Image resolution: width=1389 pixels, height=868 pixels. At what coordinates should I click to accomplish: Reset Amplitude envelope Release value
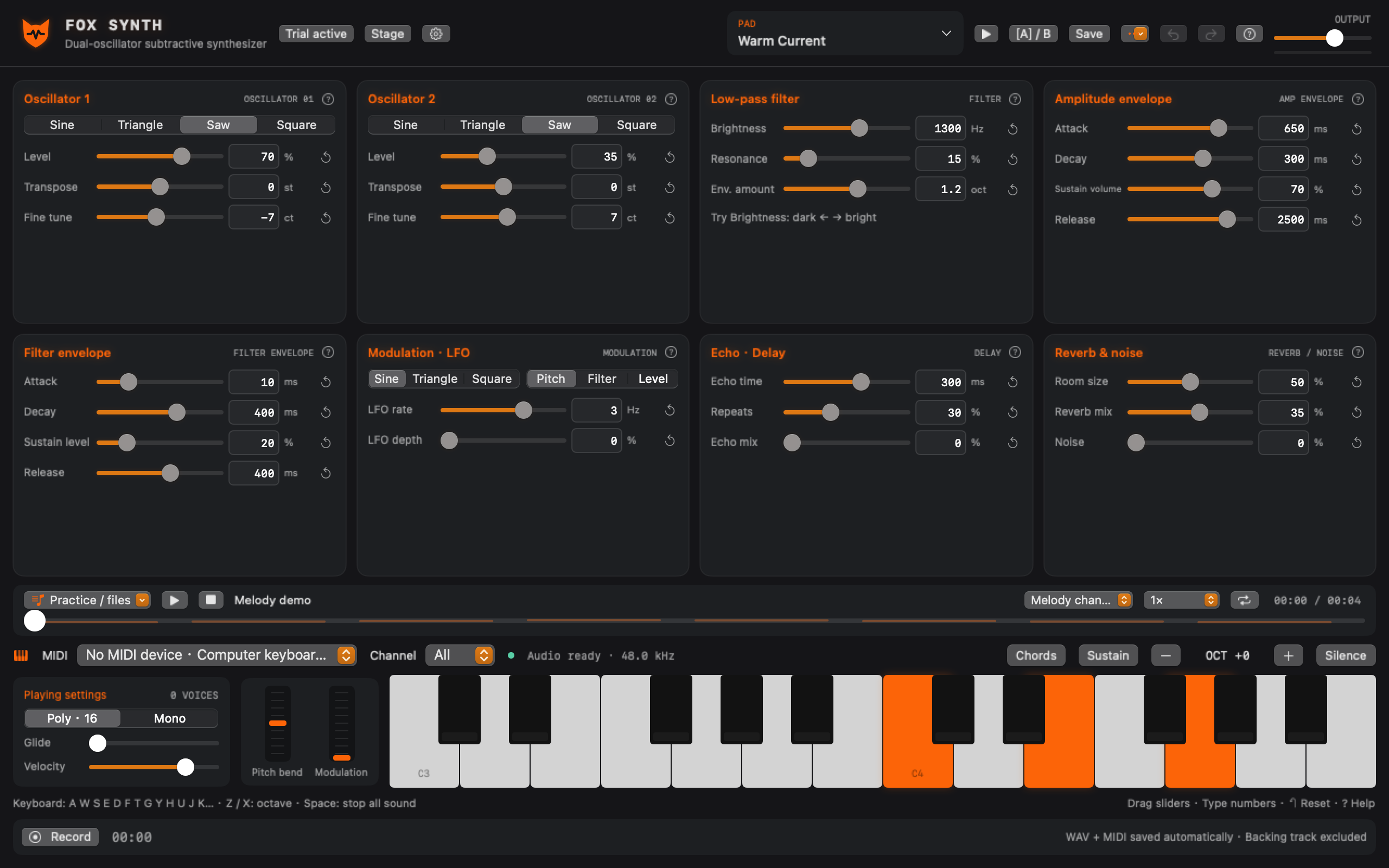click(x=1356, y=220)
